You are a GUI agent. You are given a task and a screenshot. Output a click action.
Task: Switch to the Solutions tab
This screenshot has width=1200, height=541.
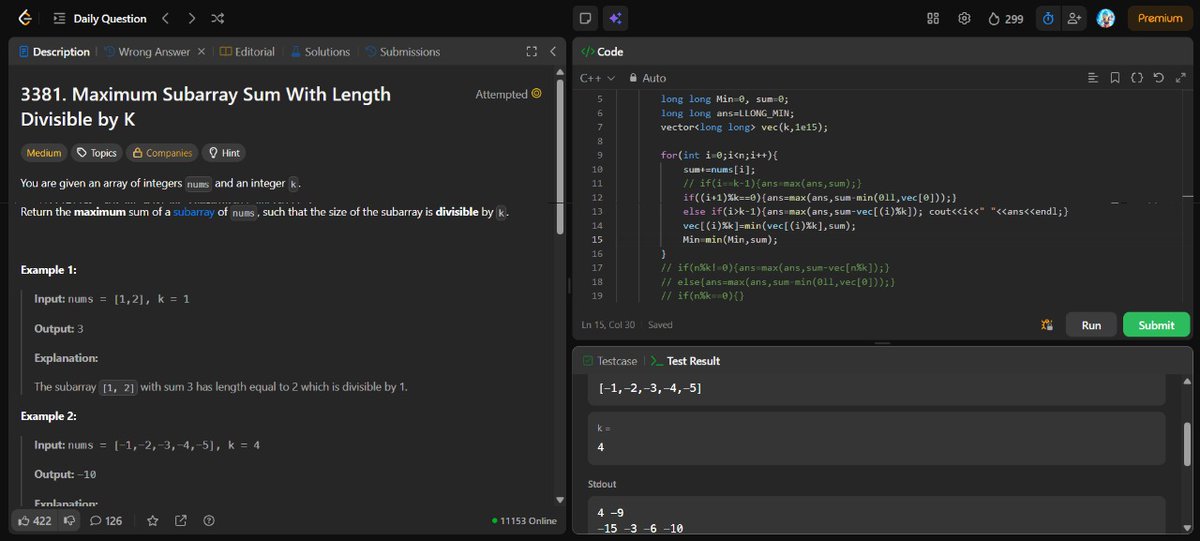coord(320,52)
